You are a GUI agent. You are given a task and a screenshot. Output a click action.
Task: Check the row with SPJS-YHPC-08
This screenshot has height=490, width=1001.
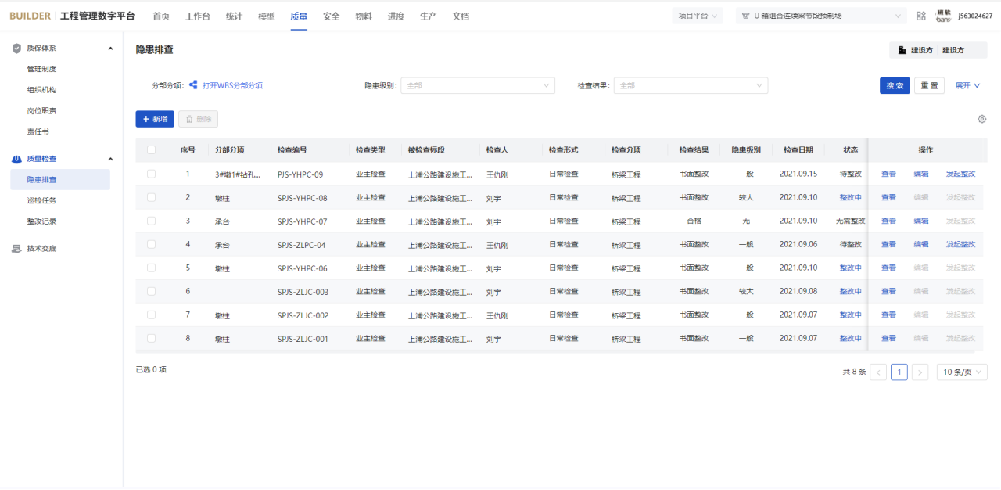[151, 197]
